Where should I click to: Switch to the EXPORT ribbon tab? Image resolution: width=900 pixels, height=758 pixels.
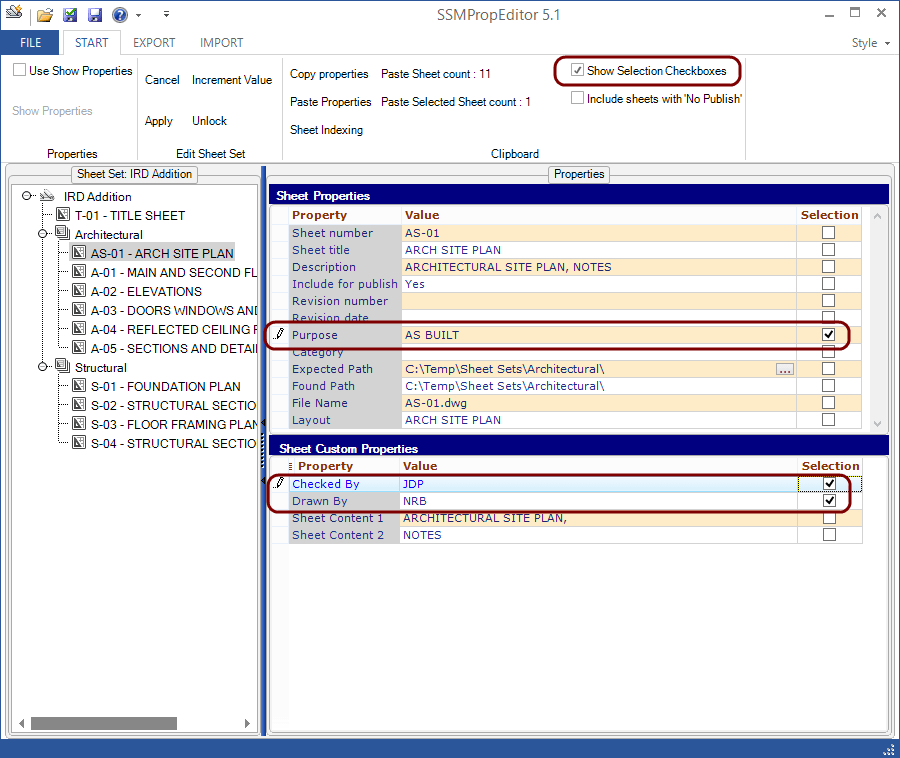click(154, 43)
